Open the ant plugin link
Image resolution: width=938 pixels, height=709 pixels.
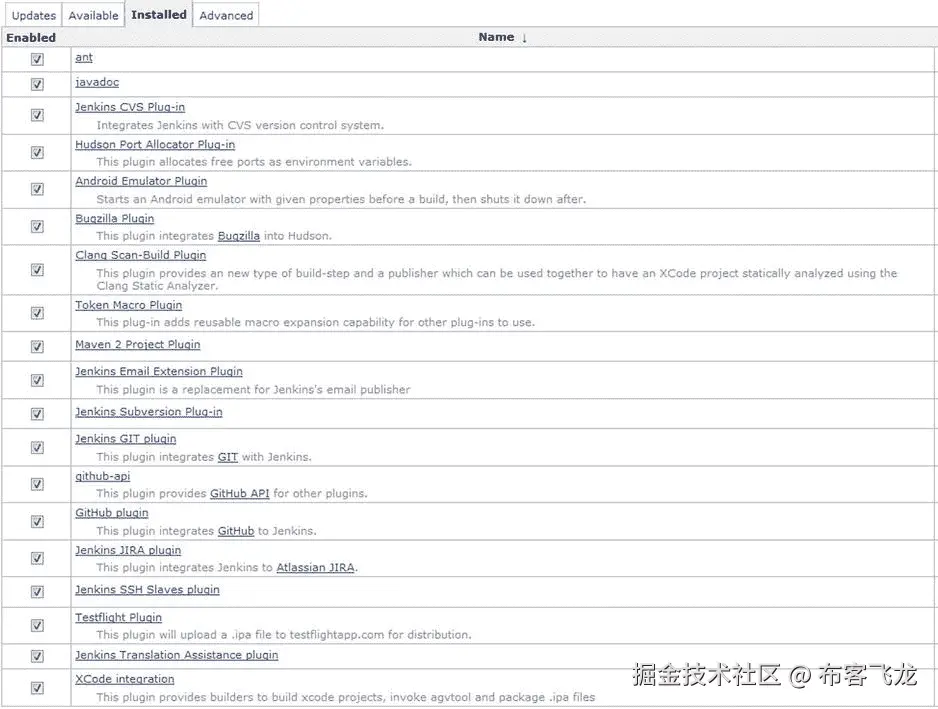tap(84, 57)
